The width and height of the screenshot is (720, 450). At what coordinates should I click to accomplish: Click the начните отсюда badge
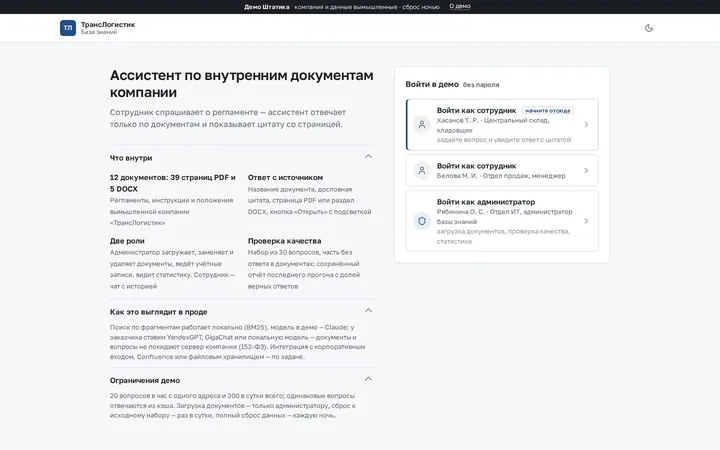pyautogui.click(x=547, y=111)
